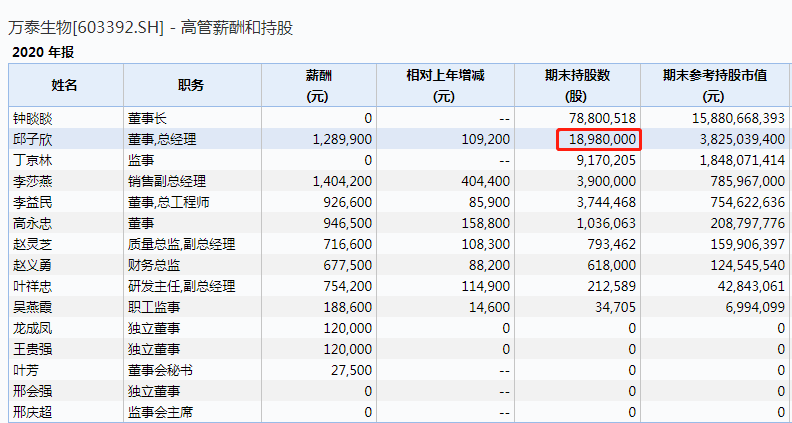The image size is (792, 423).
Task: Select the name 邱子欣
Action: 33,139
